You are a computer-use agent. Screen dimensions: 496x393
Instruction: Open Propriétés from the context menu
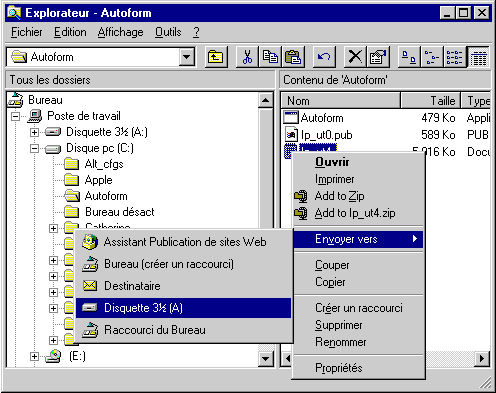pyautogui.click(x=358, y=368)
